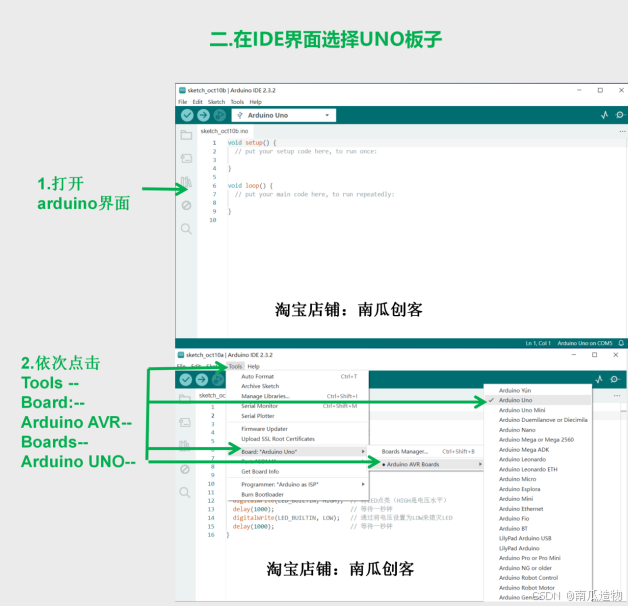The image size is (628, 607).
Task: Expand Programmer: "Arduino as ISP" submenu
Action: 297,484
